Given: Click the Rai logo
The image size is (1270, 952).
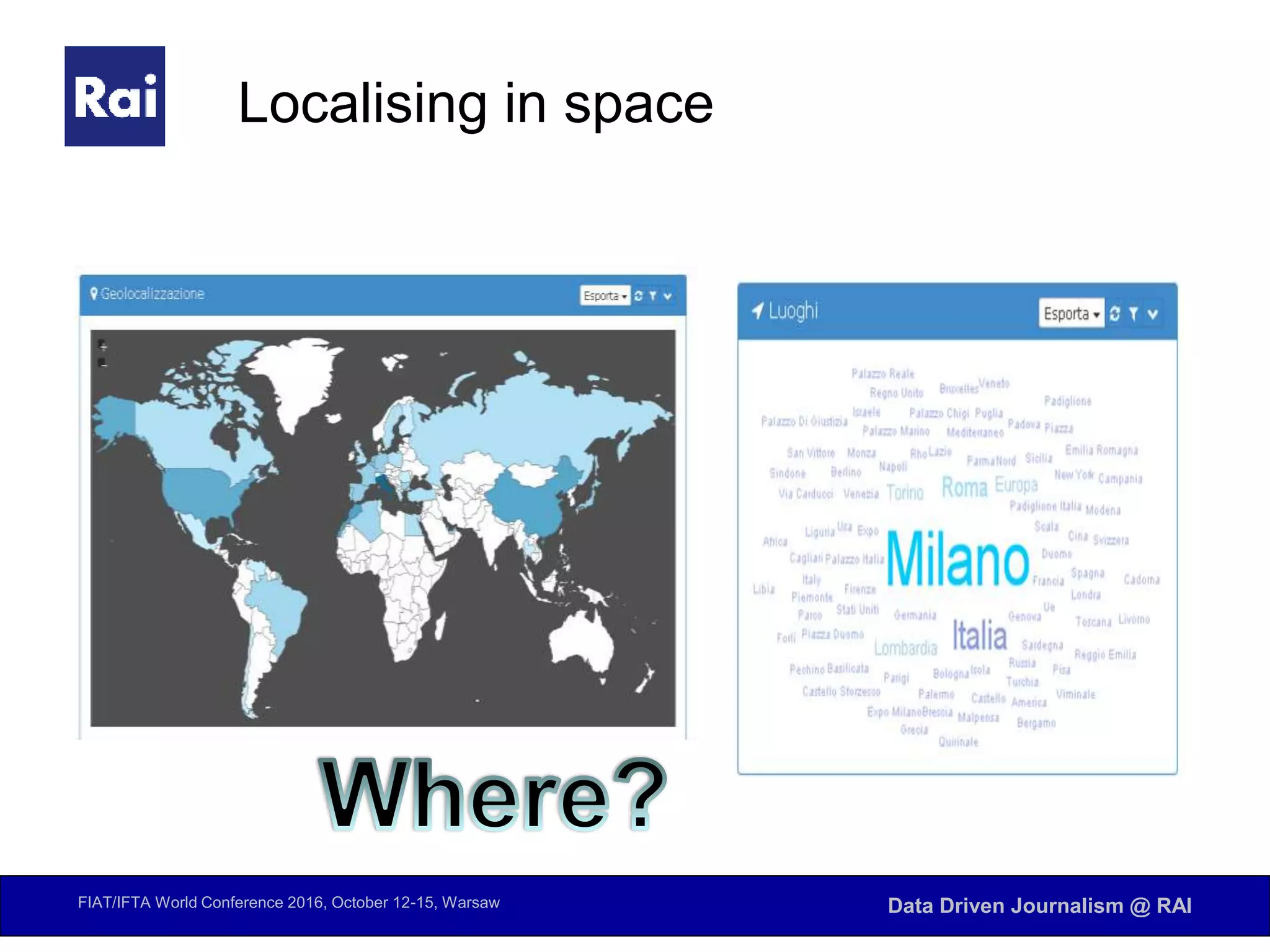Looking at the screenshot, I should point(115,96).
